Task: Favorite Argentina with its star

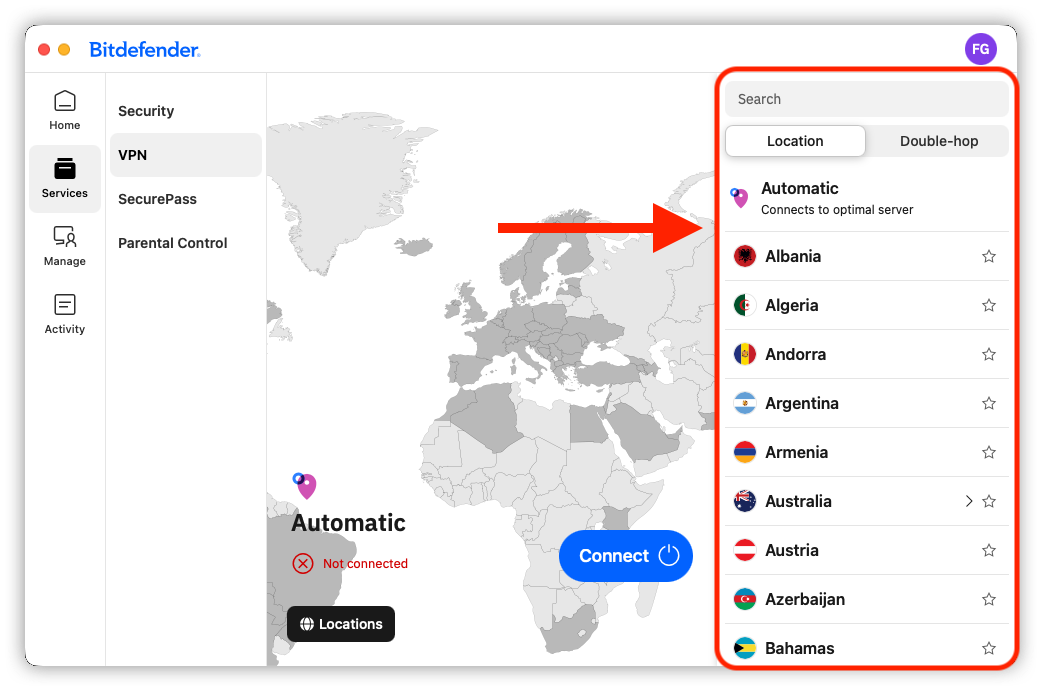Action: coord(989,403)
